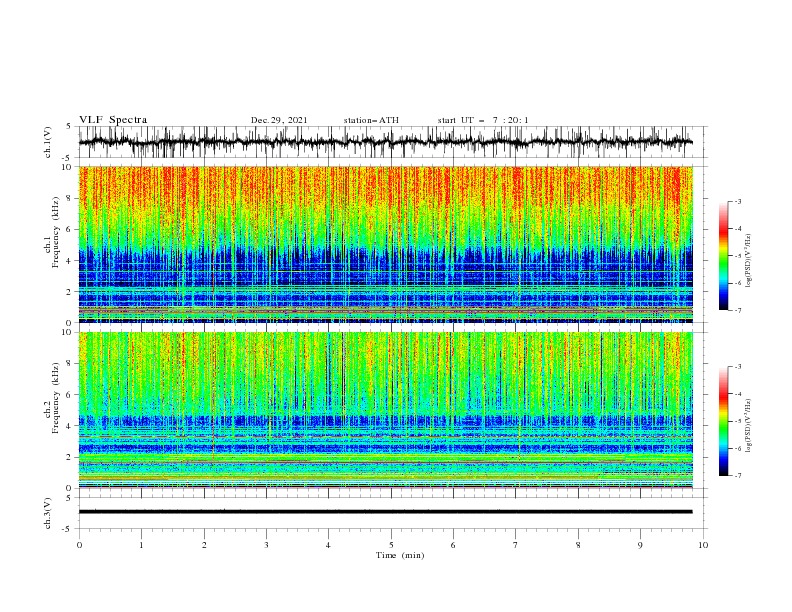Click the "5" tick on ch.1(V) axis
Screen dimensions: 792x612
[x=69, y=127]
